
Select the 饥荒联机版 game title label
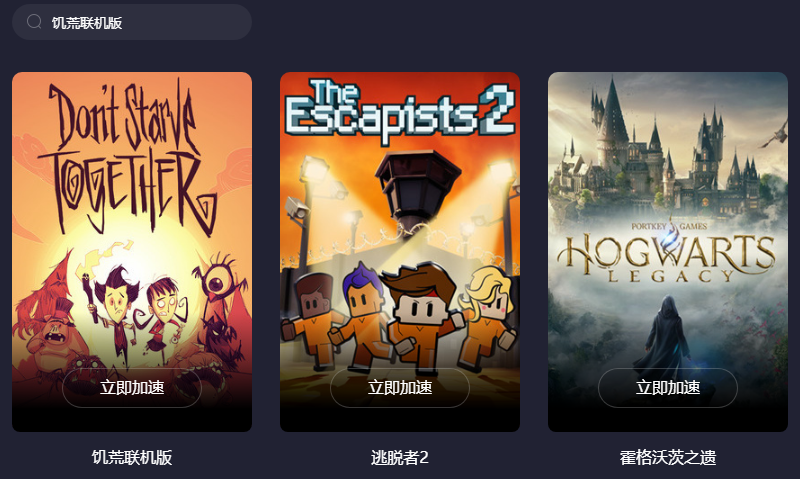132,457
